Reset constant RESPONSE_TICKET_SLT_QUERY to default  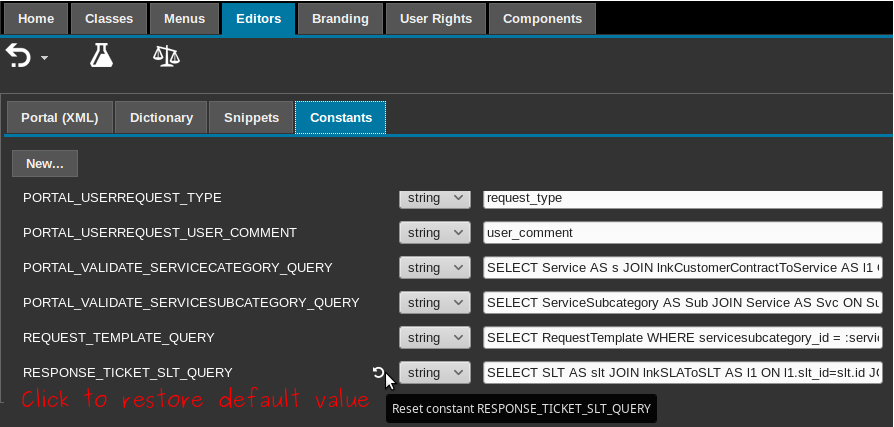[x=379, y=373]
